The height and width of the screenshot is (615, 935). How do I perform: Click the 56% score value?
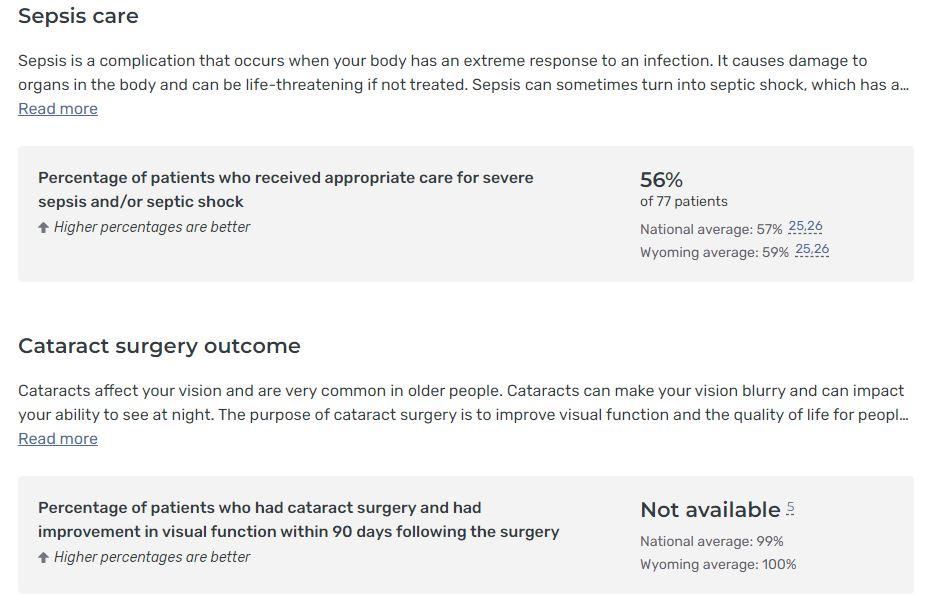[x=661, y=180]
